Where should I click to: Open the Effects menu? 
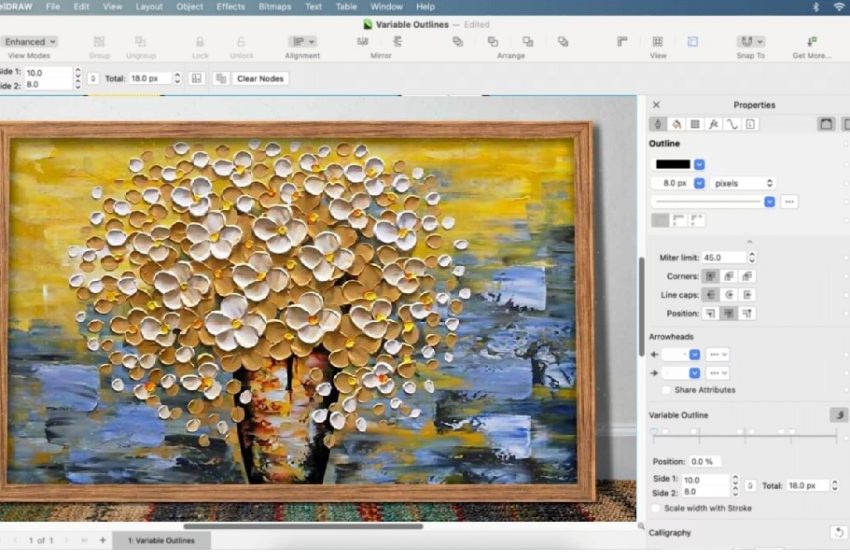click(230, 7)
